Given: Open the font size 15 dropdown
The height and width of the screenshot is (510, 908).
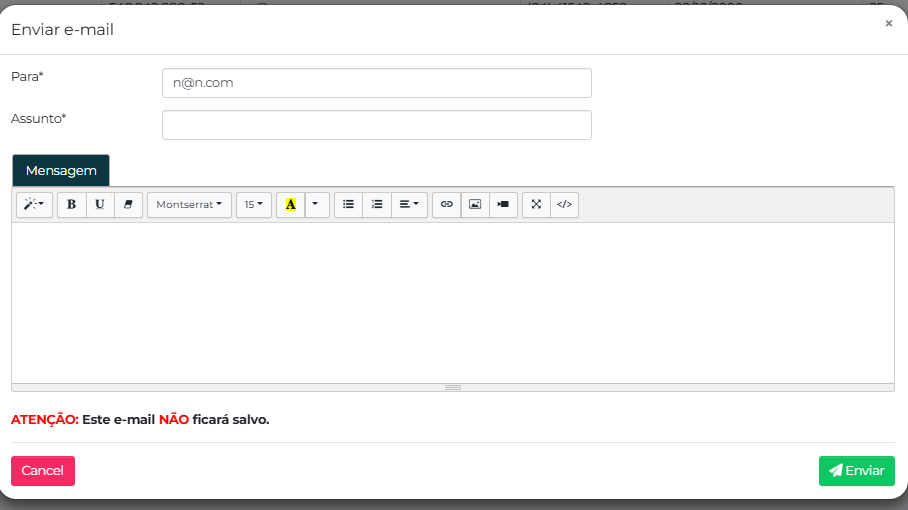Looking at the screenshot, I should [x=254, y=204].
